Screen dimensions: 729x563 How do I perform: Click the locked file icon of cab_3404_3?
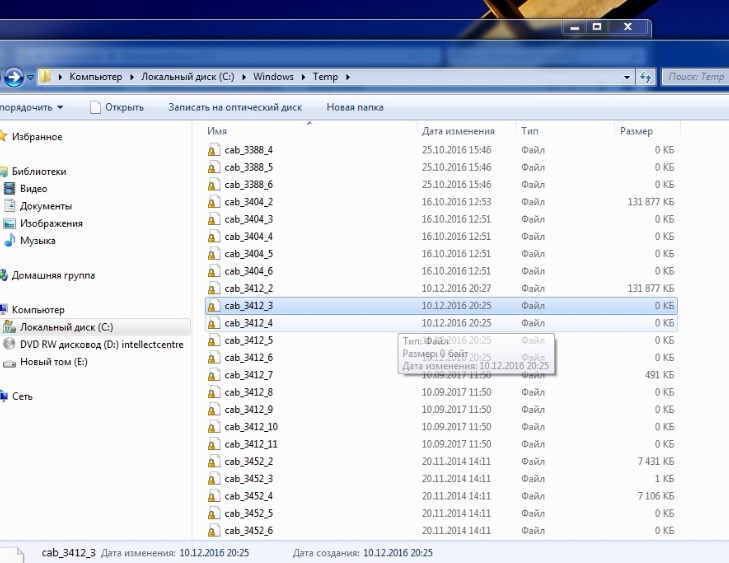click(213, 219)
